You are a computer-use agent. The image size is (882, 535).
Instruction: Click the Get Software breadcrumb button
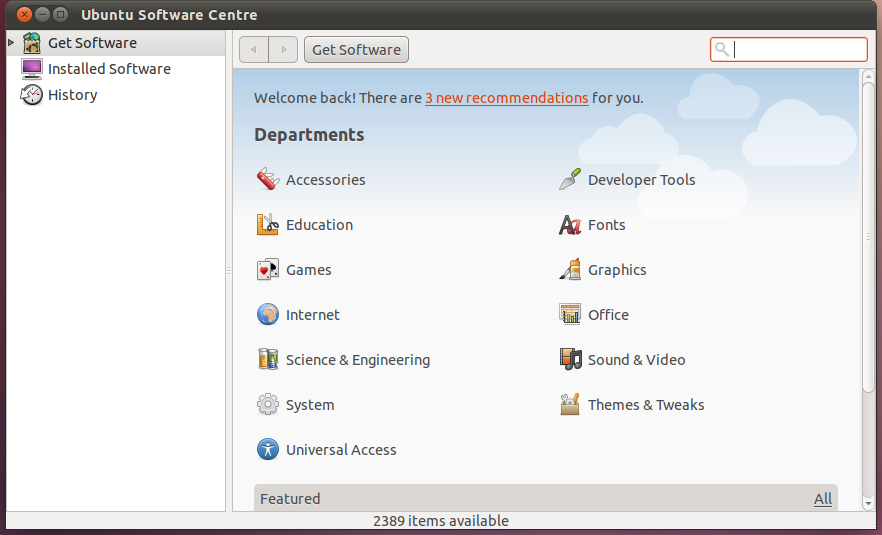(356, 50)
